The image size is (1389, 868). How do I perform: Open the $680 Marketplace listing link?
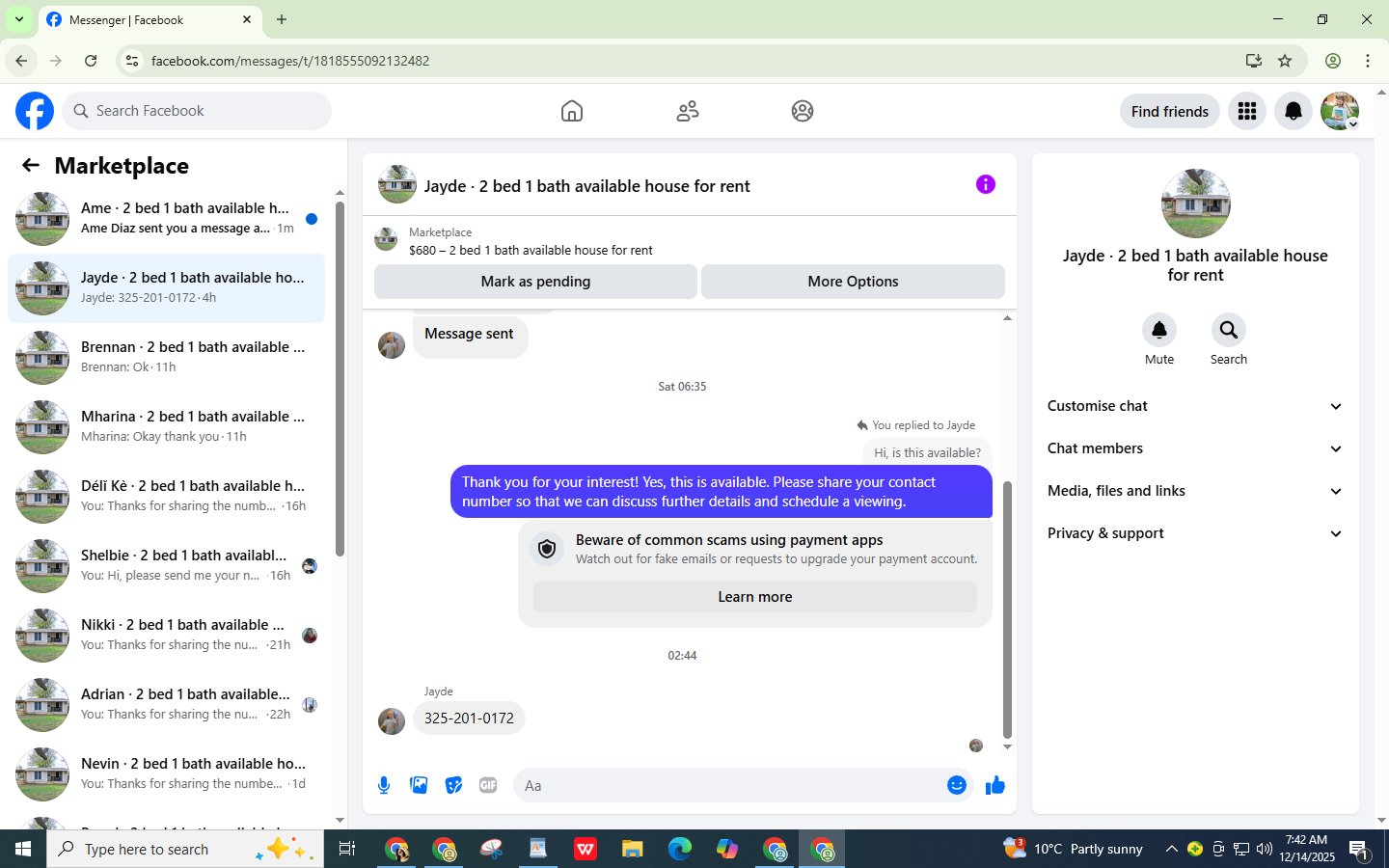(x=531, y=250)
